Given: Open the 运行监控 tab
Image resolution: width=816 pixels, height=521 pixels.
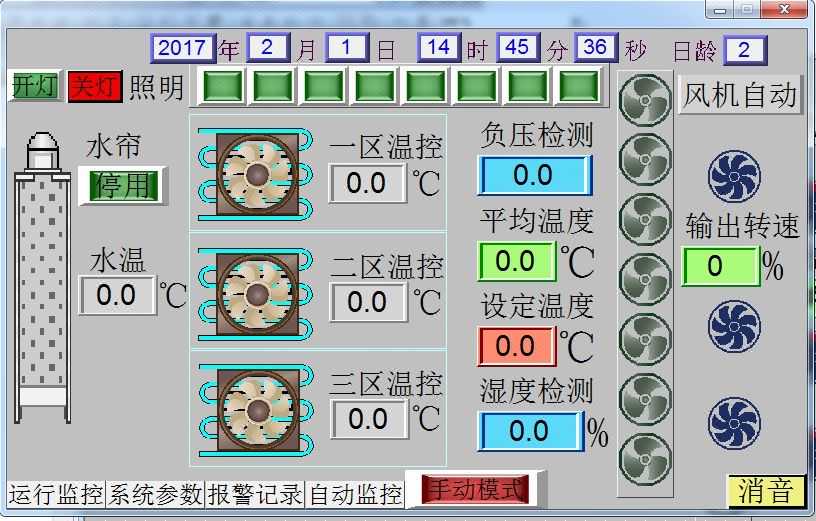Looking at the screenshot, I should (56, 493).
